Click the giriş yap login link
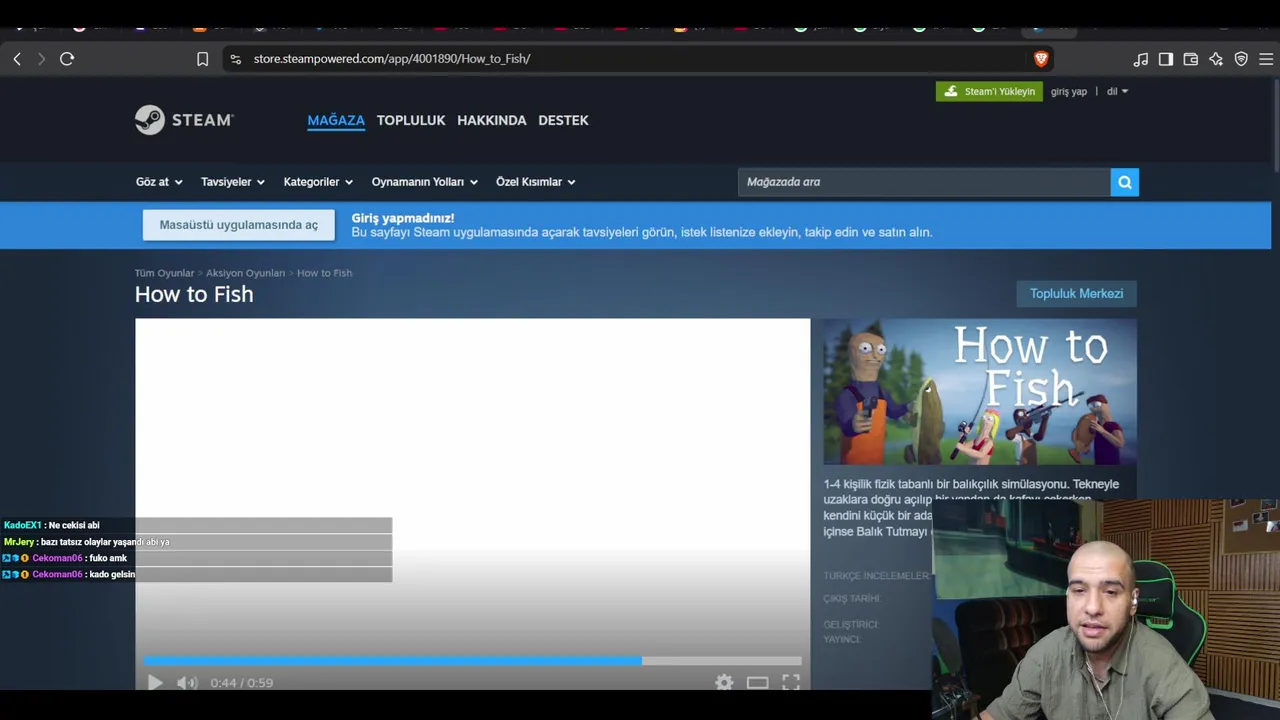The image size is (1280, 720). tap(1068, 91)
